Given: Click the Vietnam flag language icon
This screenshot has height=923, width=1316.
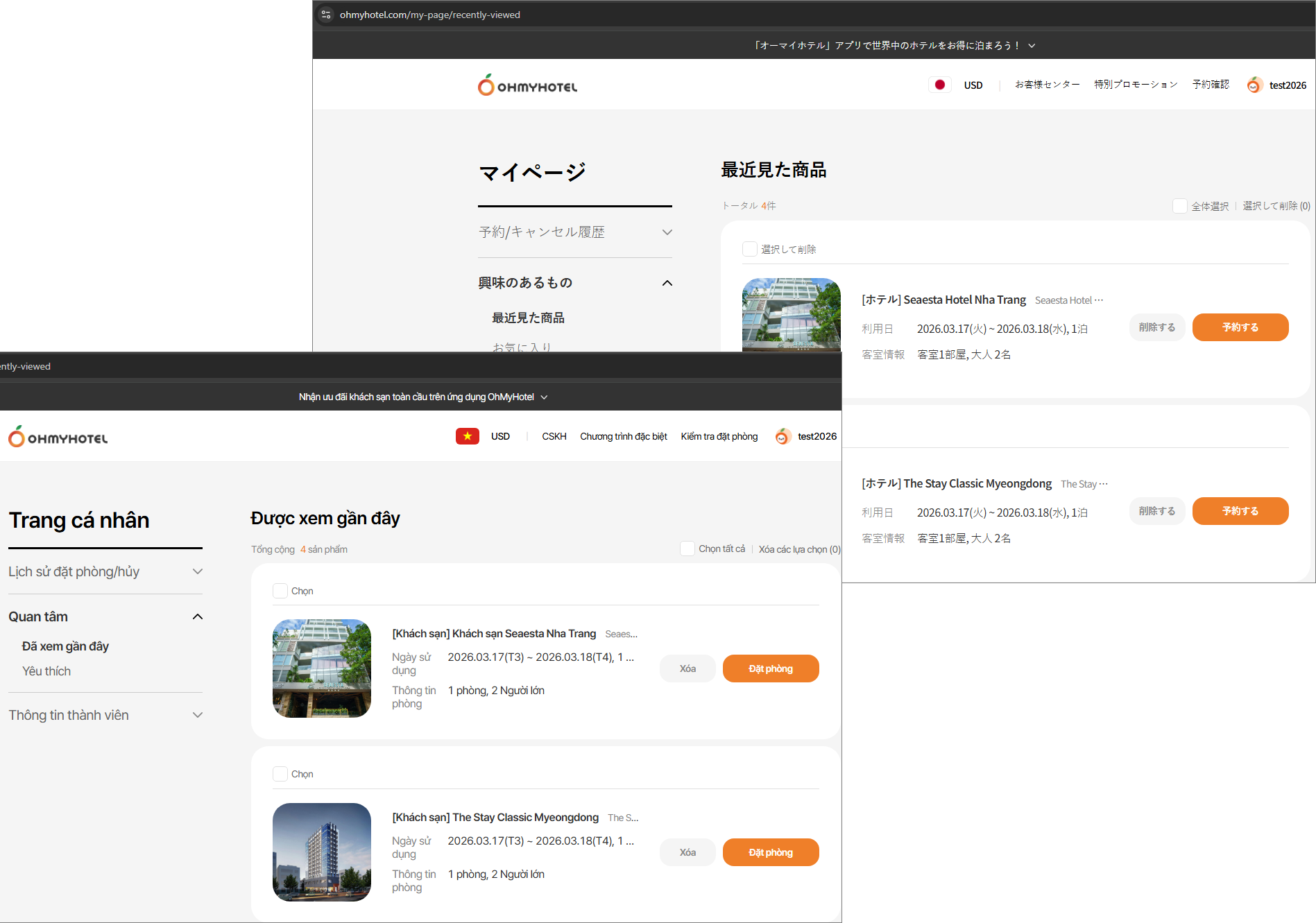Looking at the screenshot, I should (467, 436).
